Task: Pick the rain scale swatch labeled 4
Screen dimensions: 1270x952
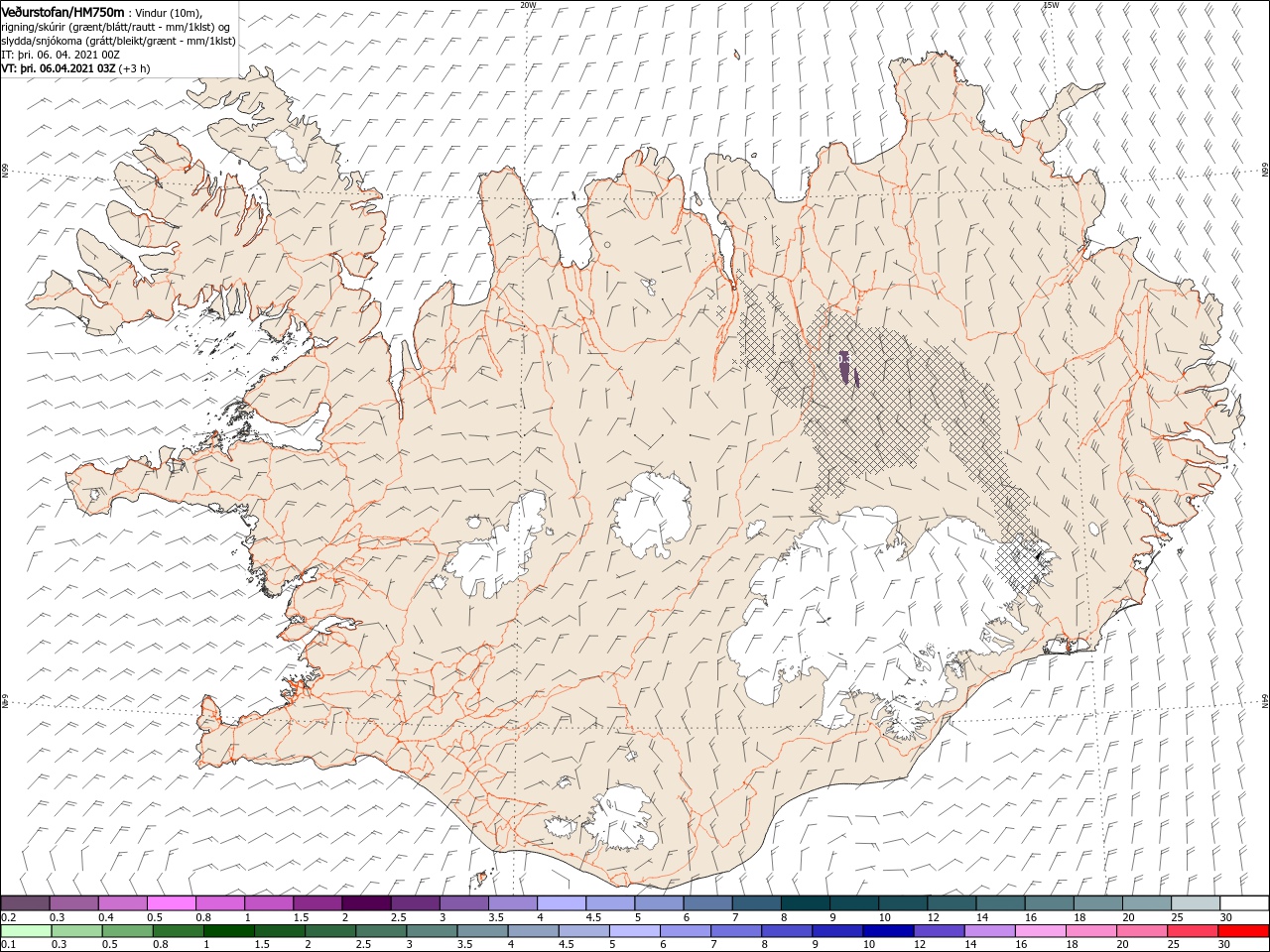Action: pos(533,930)
